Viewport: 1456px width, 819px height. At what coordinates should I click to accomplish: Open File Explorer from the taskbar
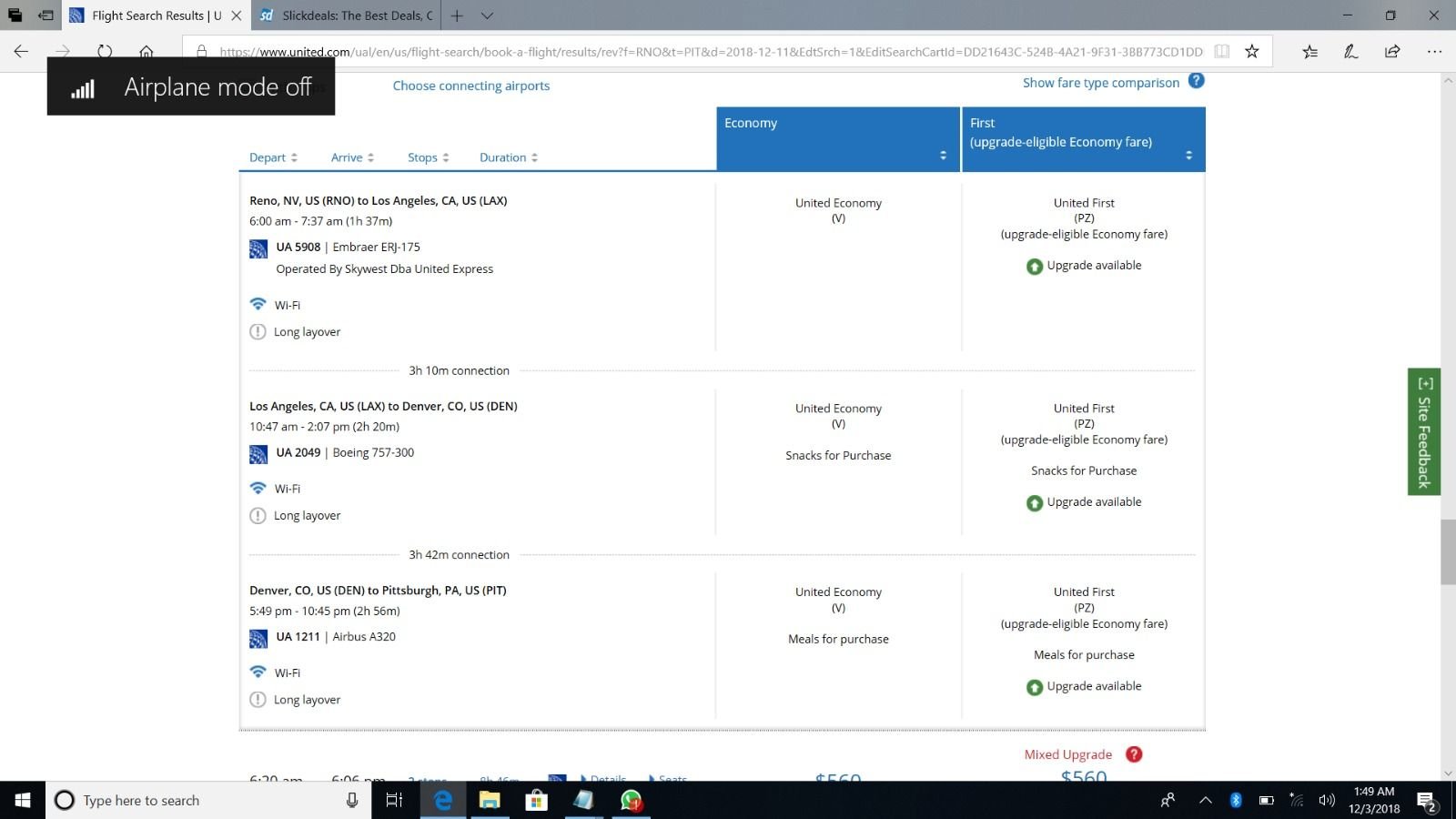pos(490,800)
